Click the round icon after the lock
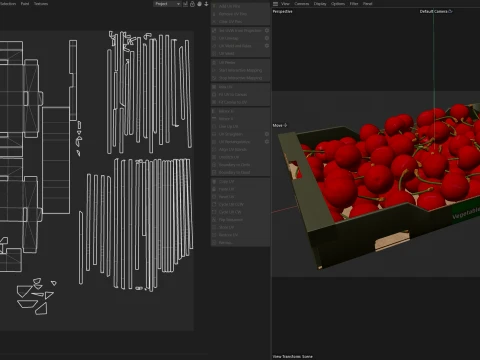The width and height of the screenshot is (480, 360). (199, 4)
